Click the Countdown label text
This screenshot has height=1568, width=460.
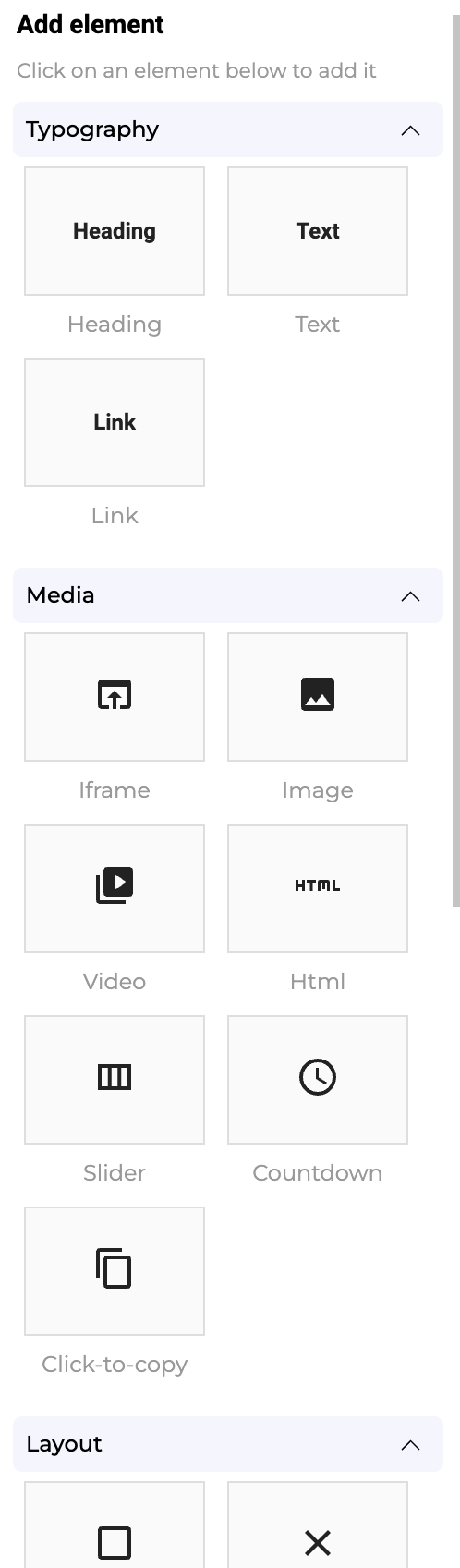[x=318, y=1172]
